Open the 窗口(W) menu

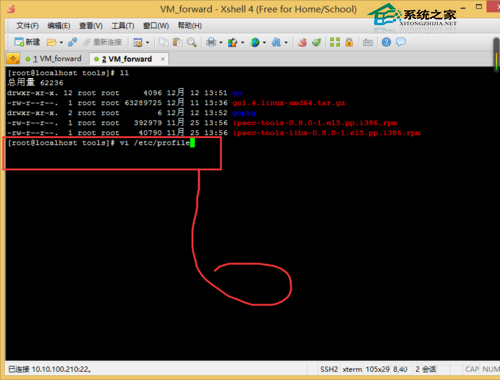tap(156, 26)
